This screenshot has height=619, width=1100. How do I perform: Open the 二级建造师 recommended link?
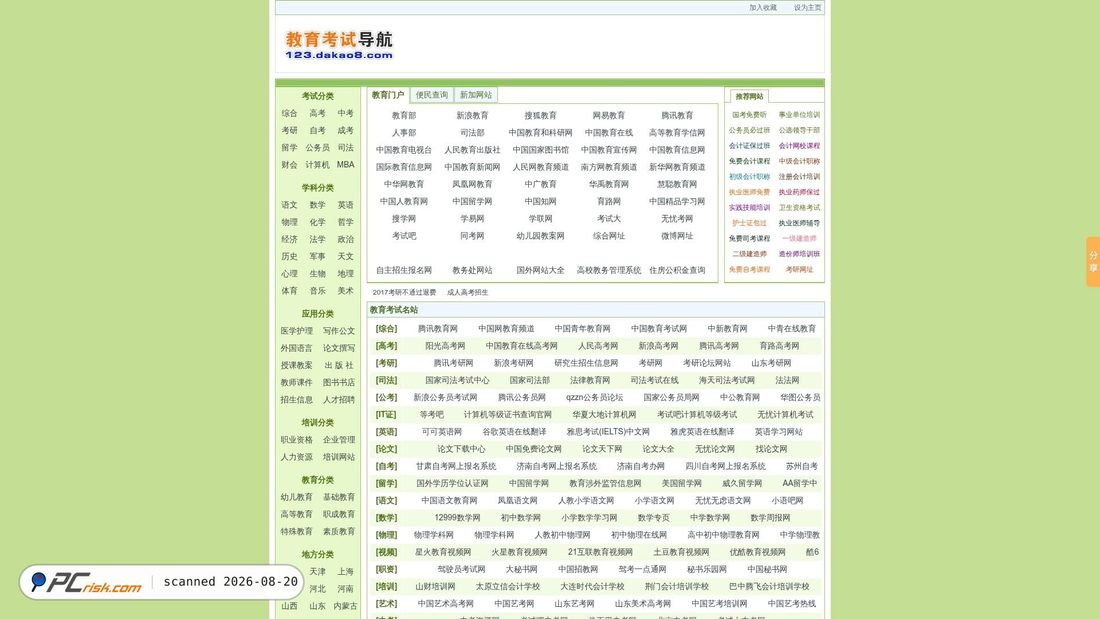[x=749, y=254]
